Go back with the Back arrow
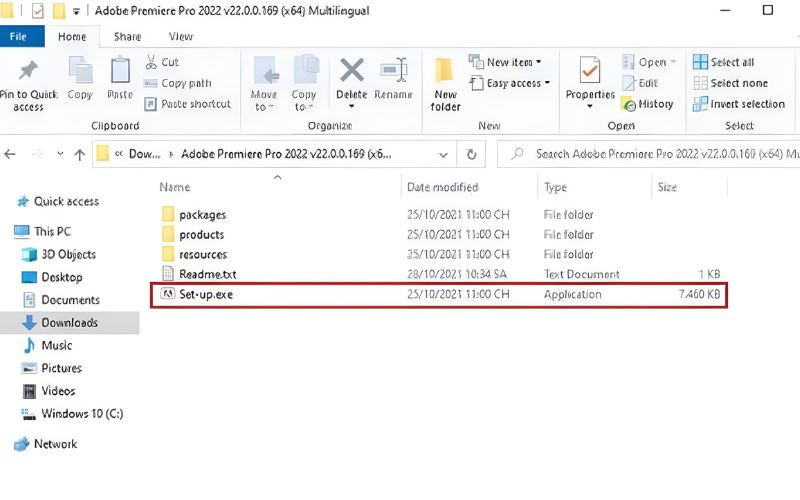Screen dimensions: 800x500 tap(10, 154)
